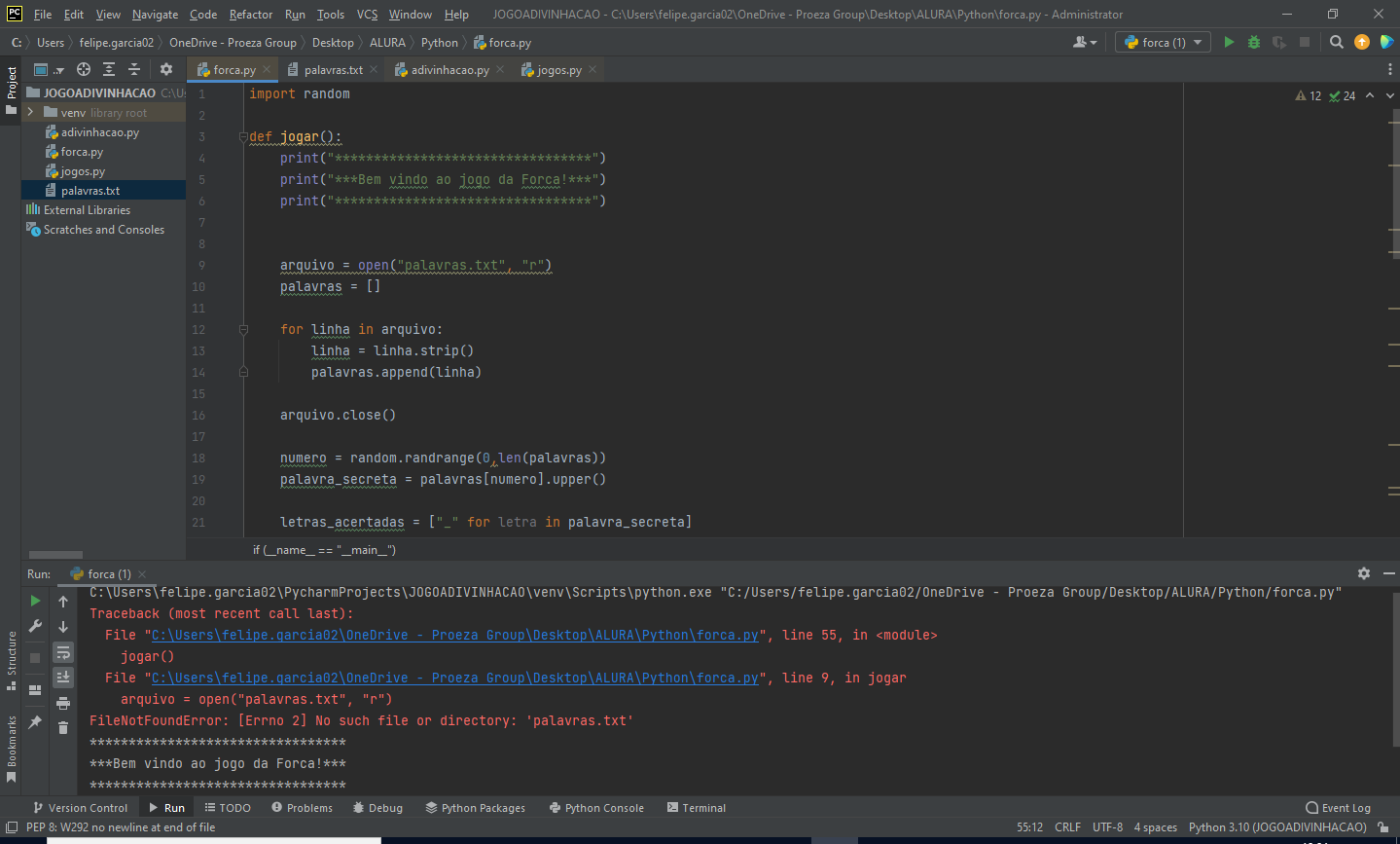
Task: Open the forca (1) run configuration dropdown
Action: [1163, 42]
